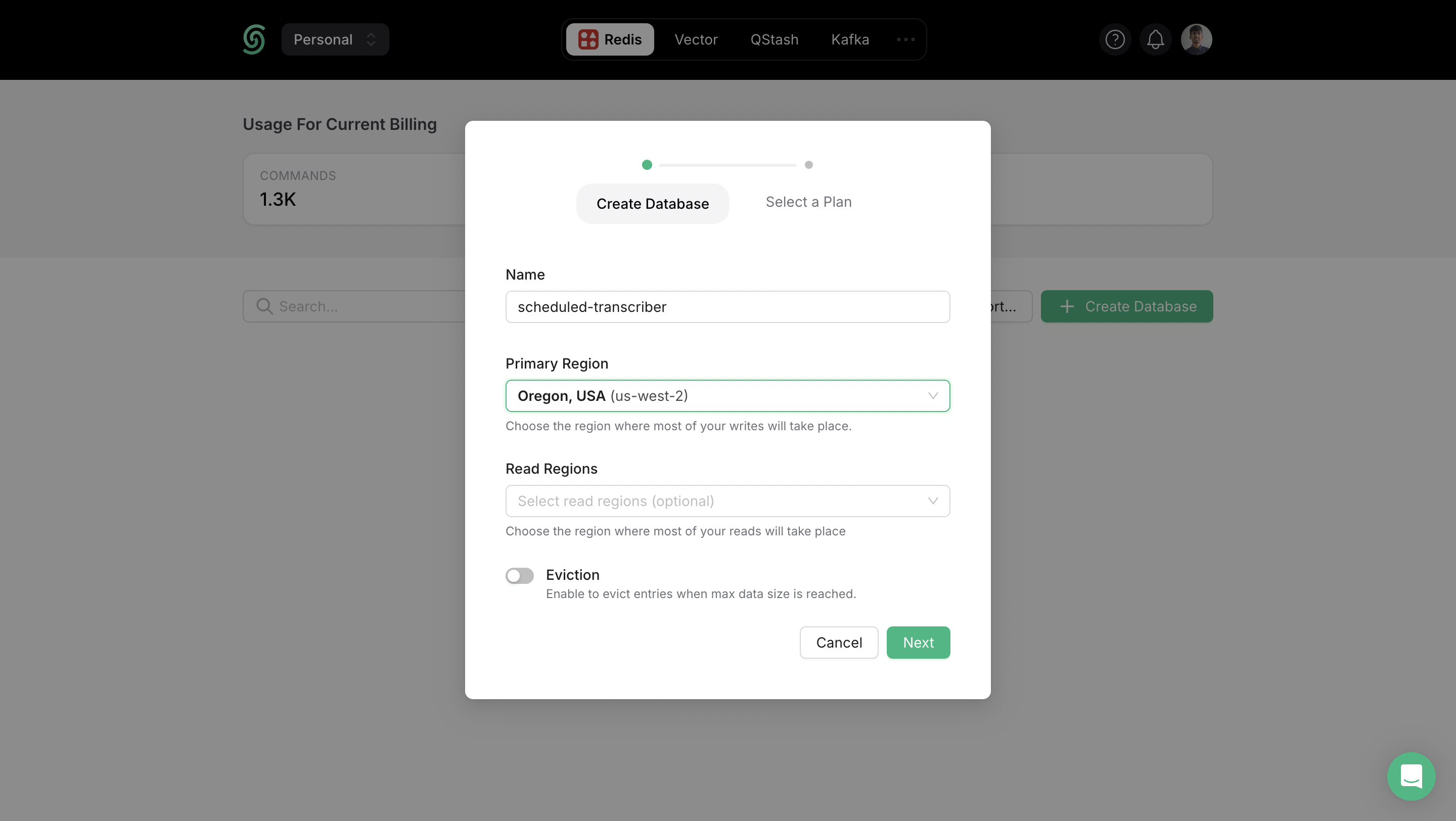The width and height of the screenshot is (1456, 821).
Task: Open the QStash service tab
Action: pyautogui.click(x=774, y=39)
